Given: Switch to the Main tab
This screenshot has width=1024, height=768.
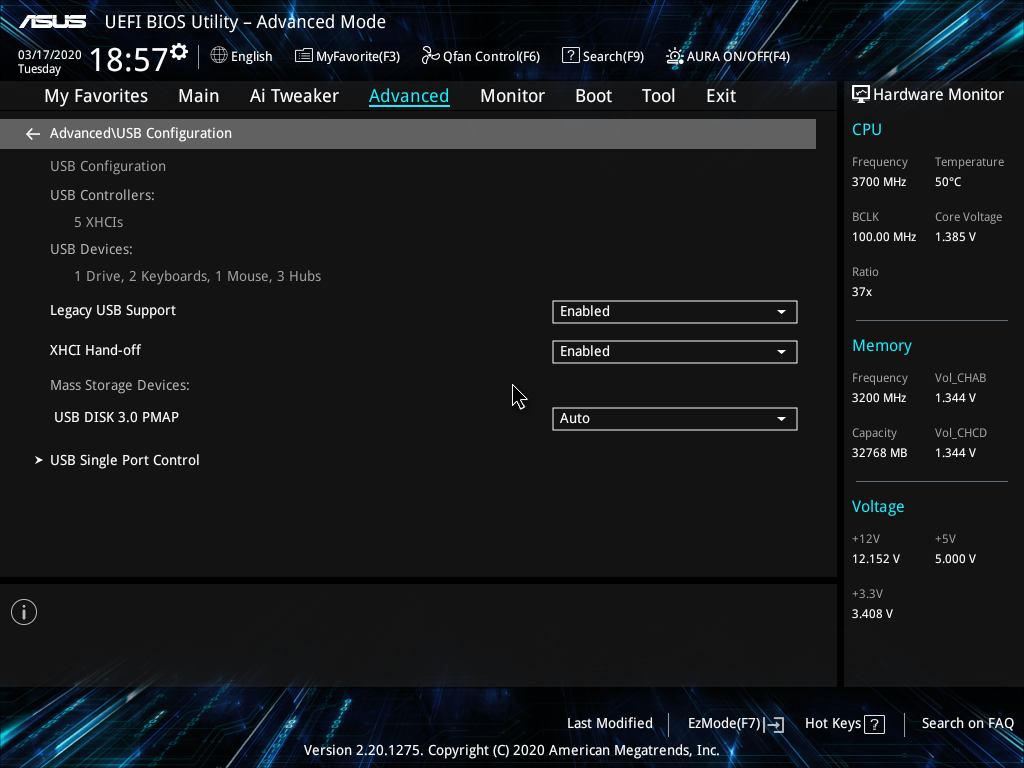Looking at the screenshot, I should tap(199, 96).
